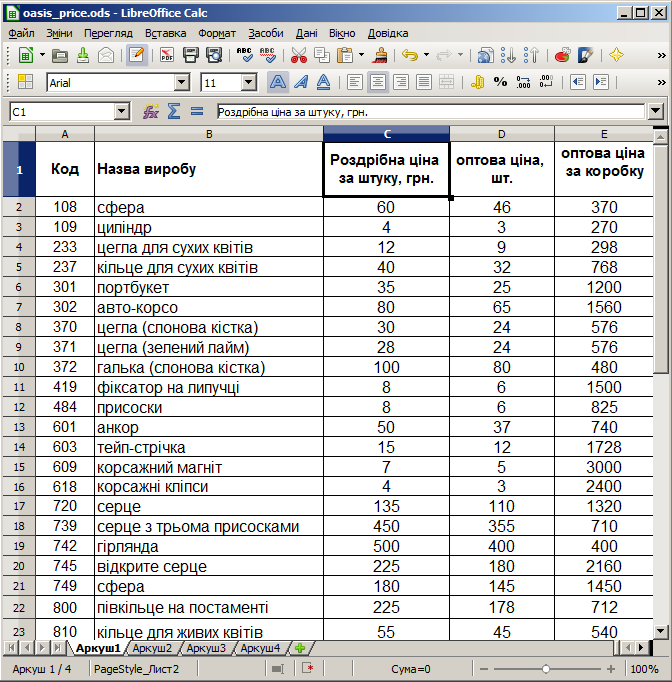Screen dimensions: 672x682
Task: Delete decimal place icon
Action: [546, 82]
